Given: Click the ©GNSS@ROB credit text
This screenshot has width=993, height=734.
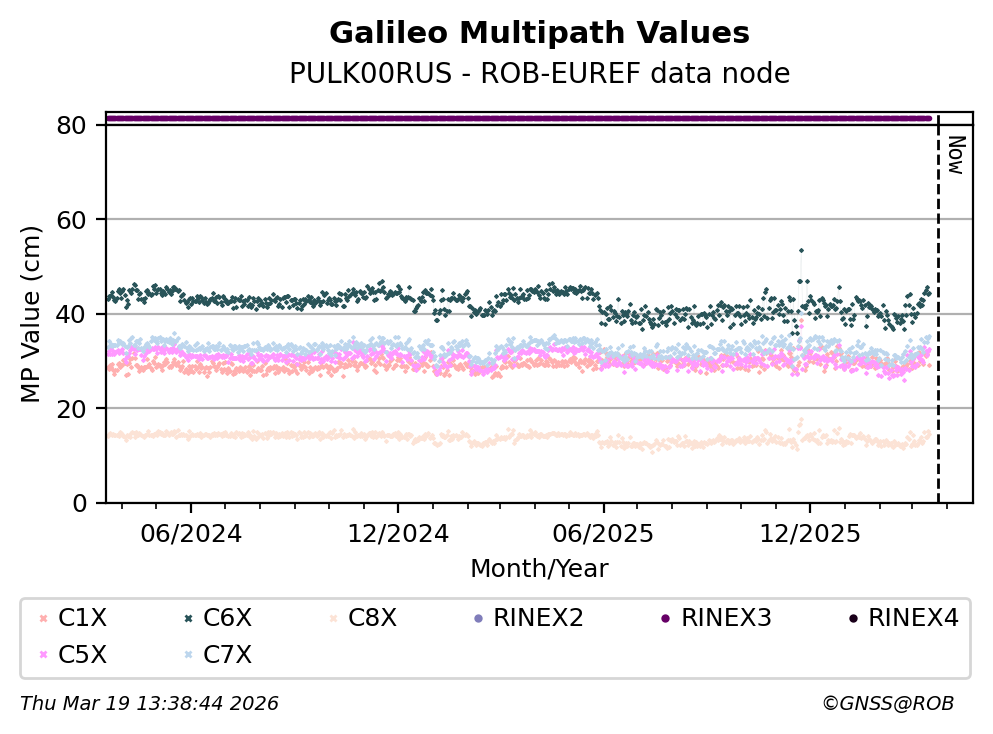Looking at the screenshot, I should coord(887,704).
